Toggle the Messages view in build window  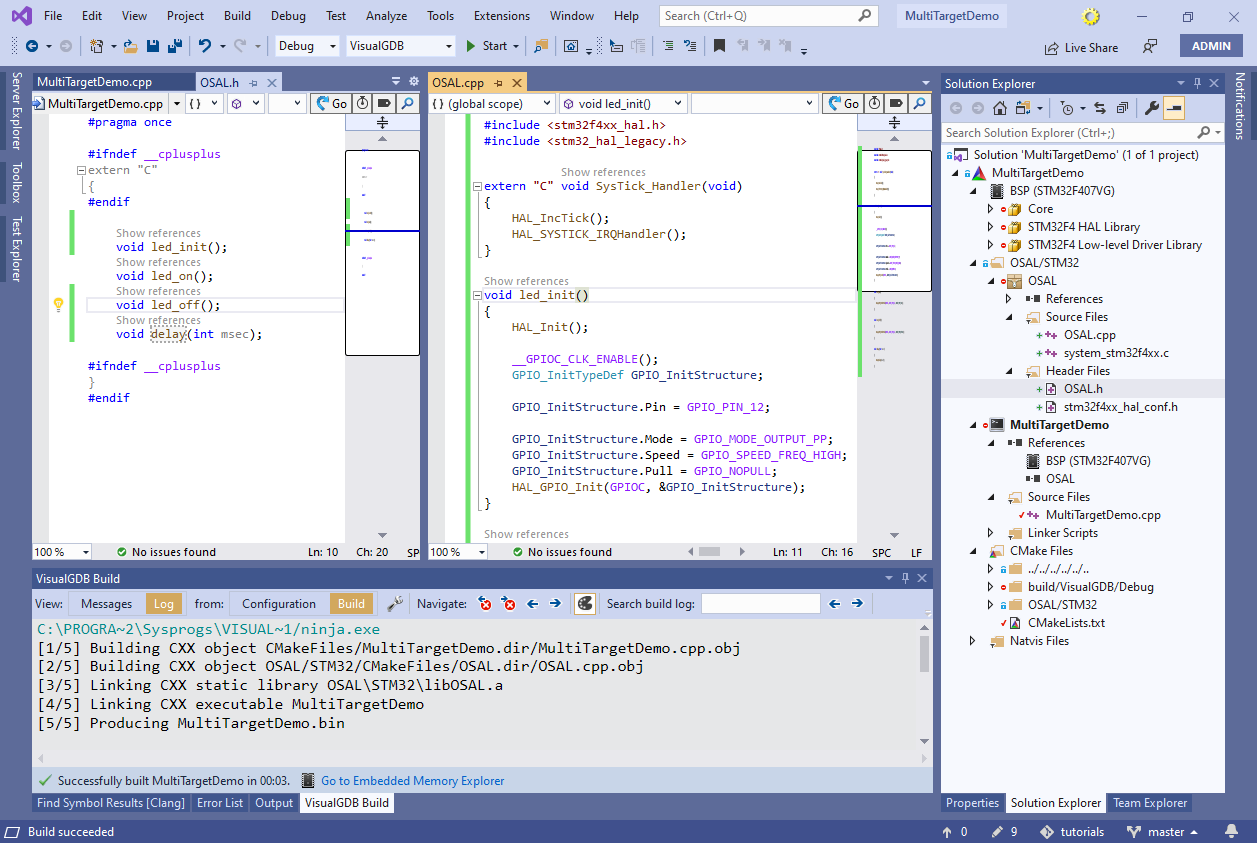pos(107,604)
